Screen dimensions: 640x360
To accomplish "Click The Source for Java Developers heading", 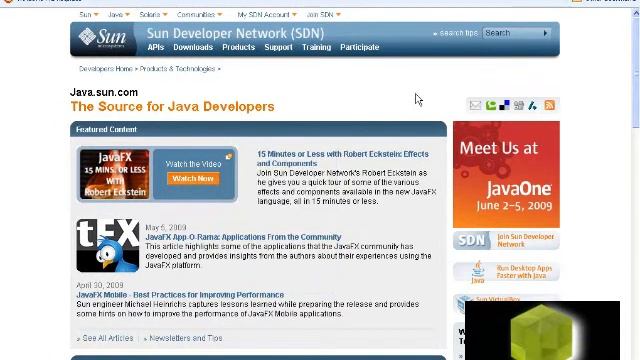I will (172, 107).
